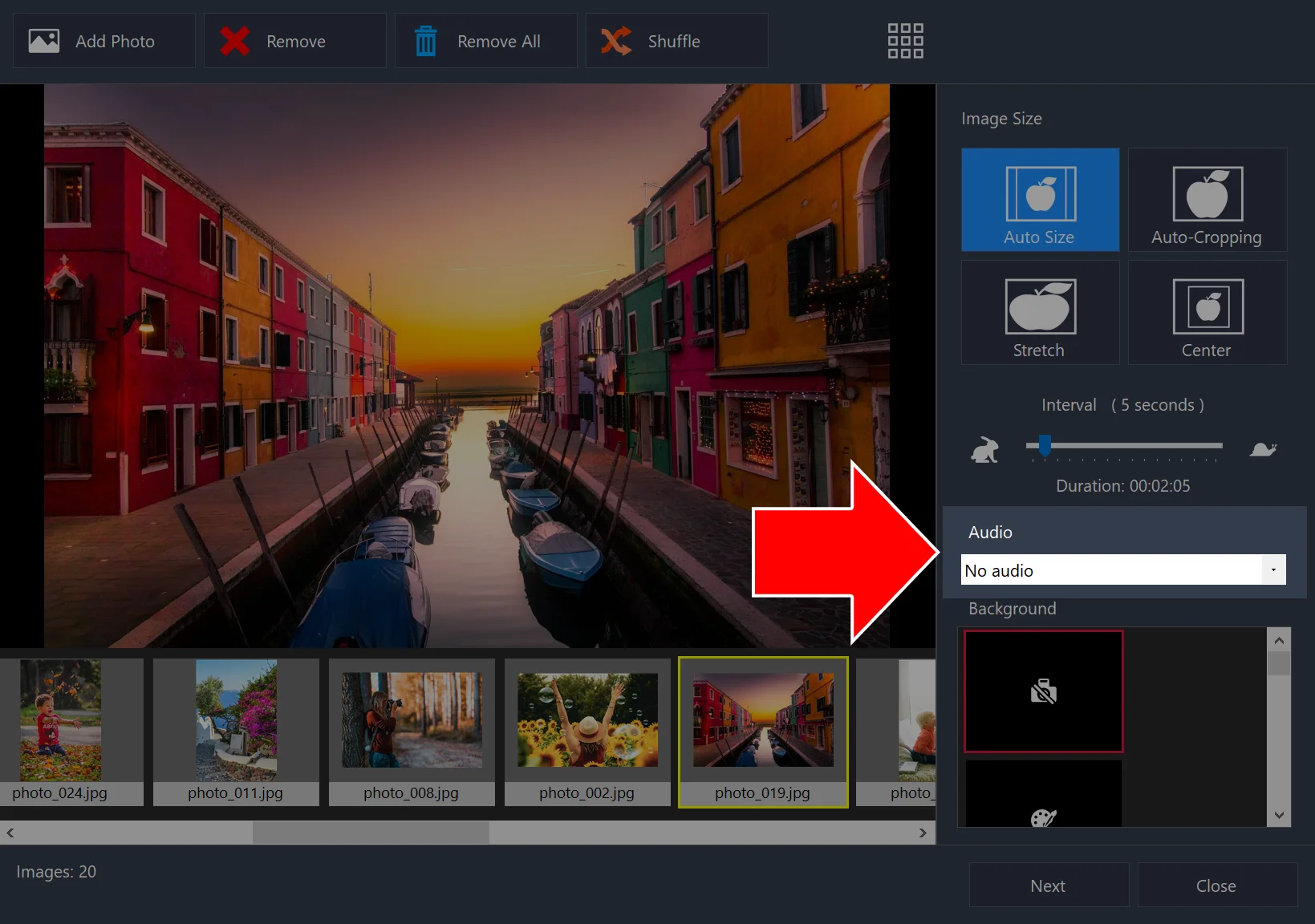Shuffle the photo order
Viewport: 1315px width, 924px height.
[x=676, y=41]
